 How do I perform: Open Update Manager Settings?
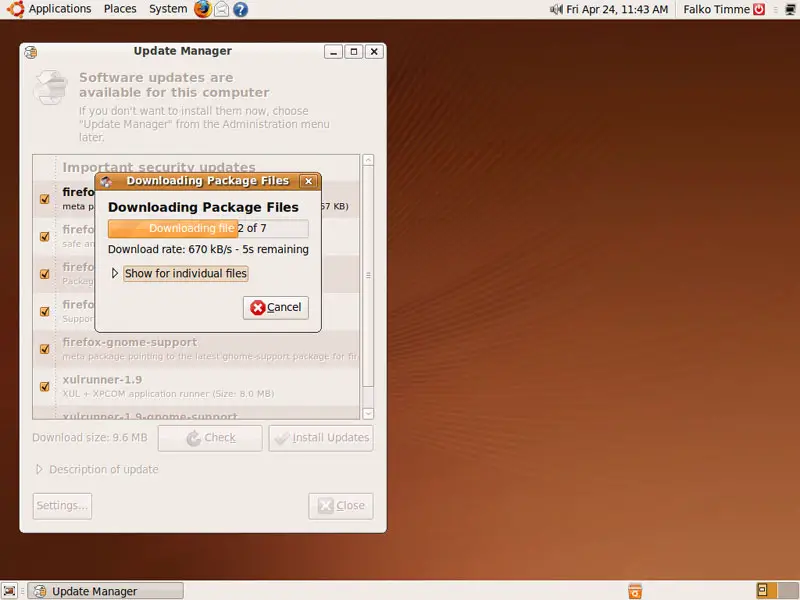pos(62,506)
